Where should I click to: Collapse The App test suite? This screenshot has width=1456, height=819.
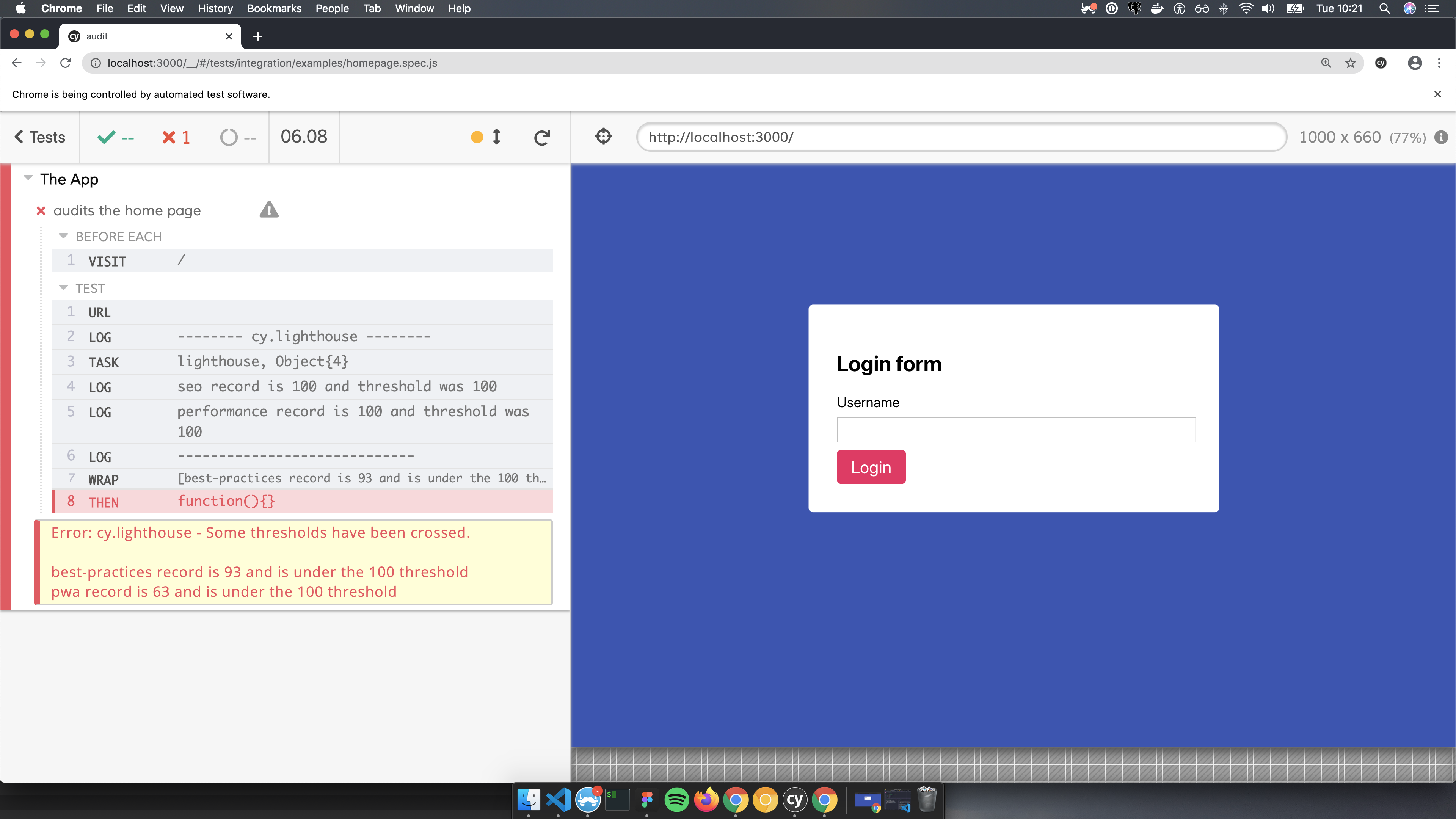tap(28, 178)
